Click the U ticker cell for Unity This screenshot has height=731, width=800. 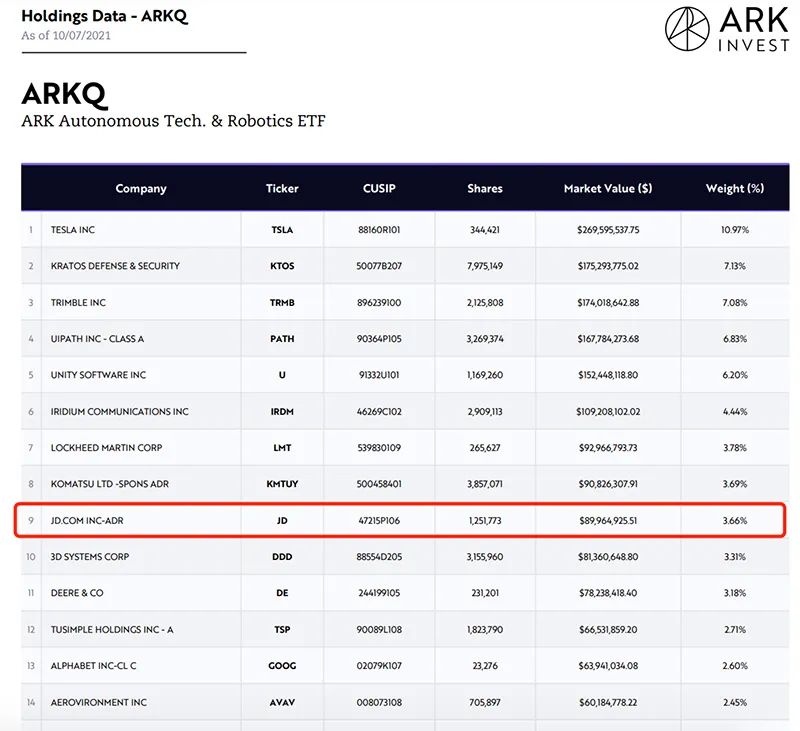click(282, 375)
